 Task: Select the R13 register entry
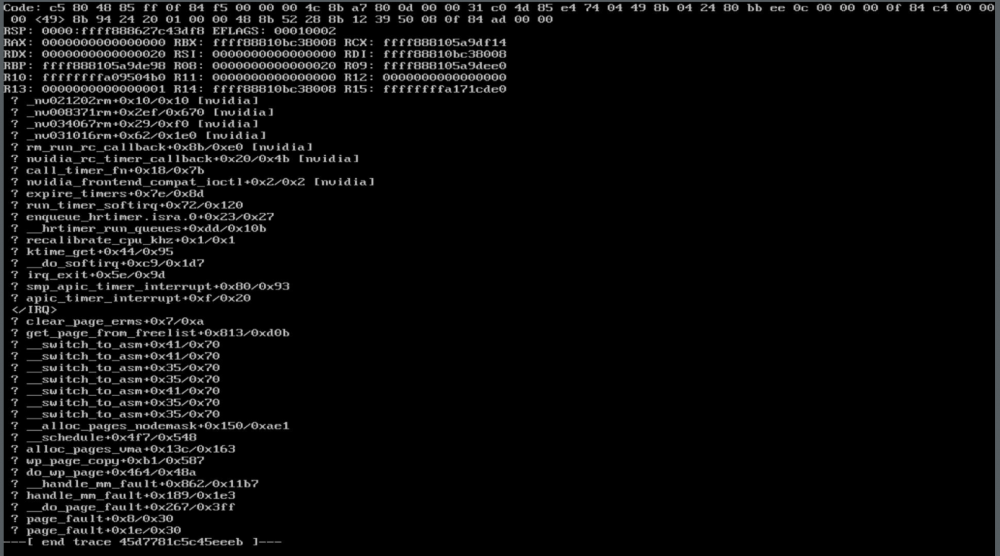click(x=84, y=89)
